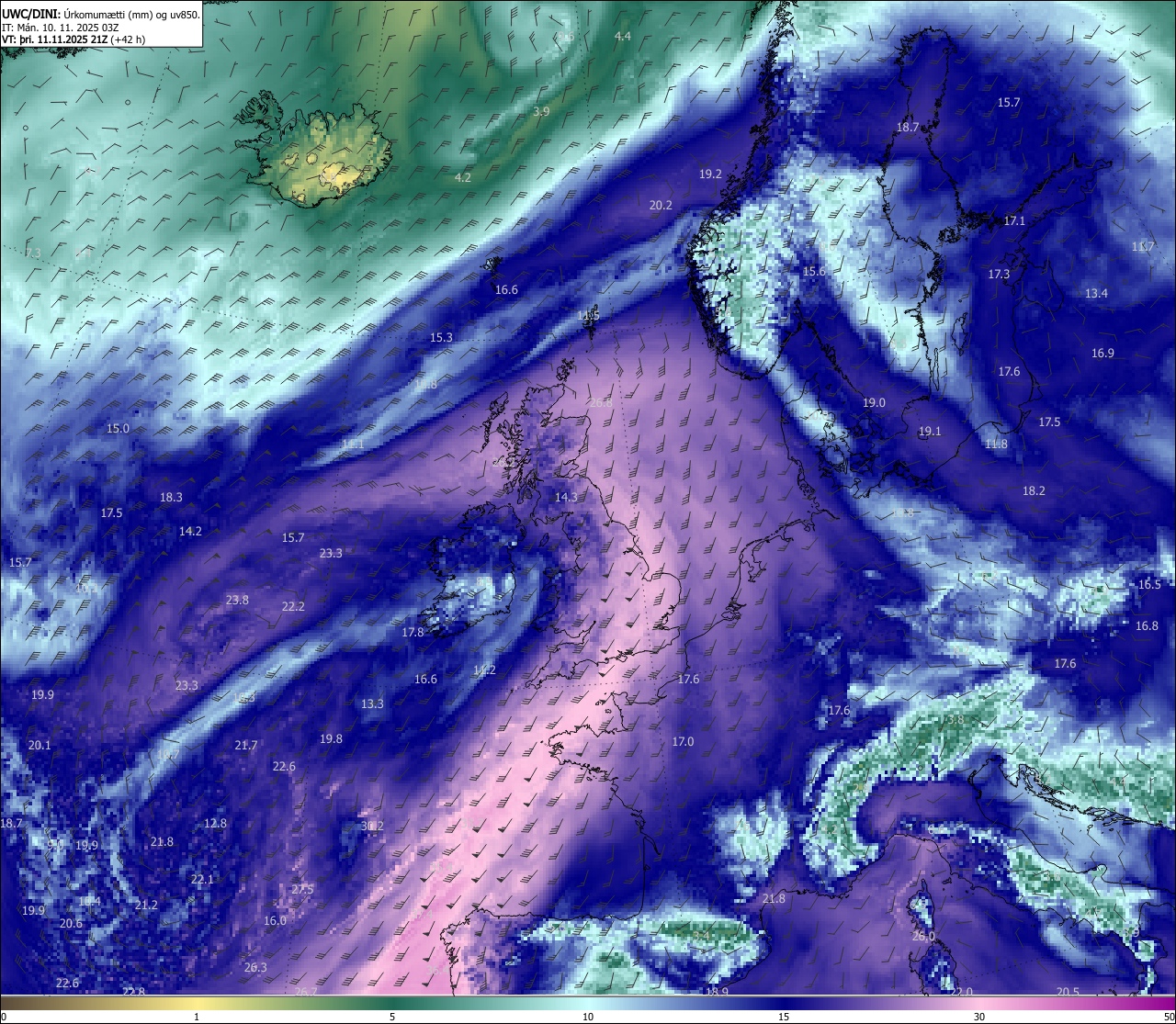The width and height of the screenshot is (1176, 1024).
Task: Click the 18.2 value label
Action: [x=1034, y=490]
